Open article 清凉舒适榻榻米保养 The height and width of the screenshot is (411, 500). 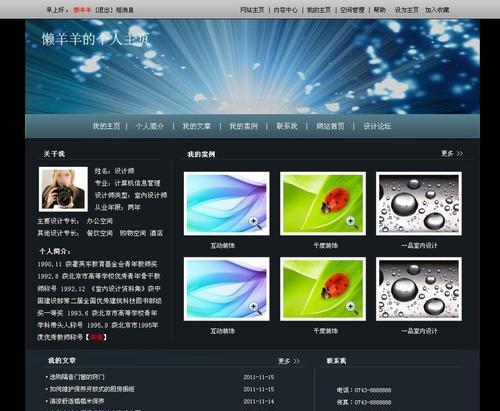click(x=77, y=401)
